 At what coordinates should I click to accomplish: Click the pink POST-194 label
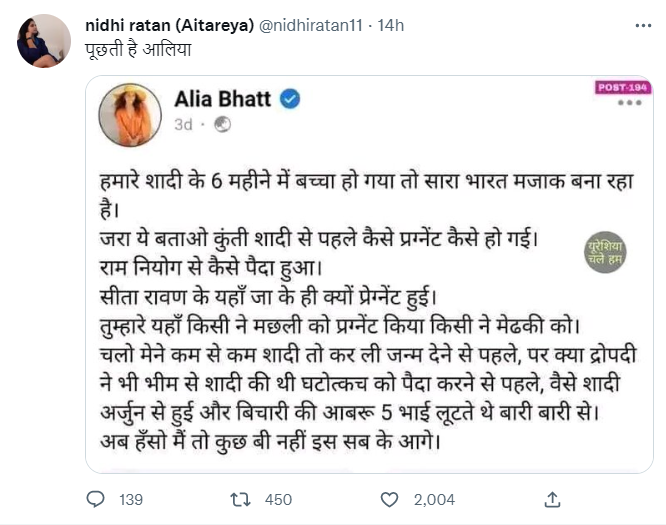(624, 88)
